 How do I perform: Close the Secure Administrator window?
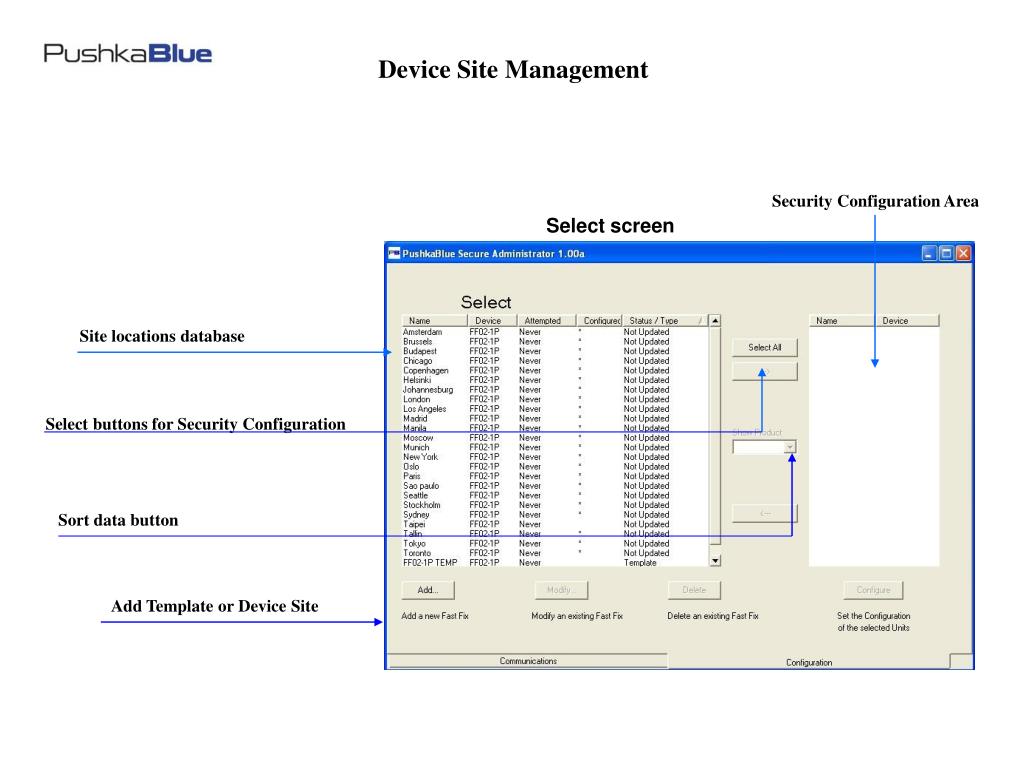[963, 253]
